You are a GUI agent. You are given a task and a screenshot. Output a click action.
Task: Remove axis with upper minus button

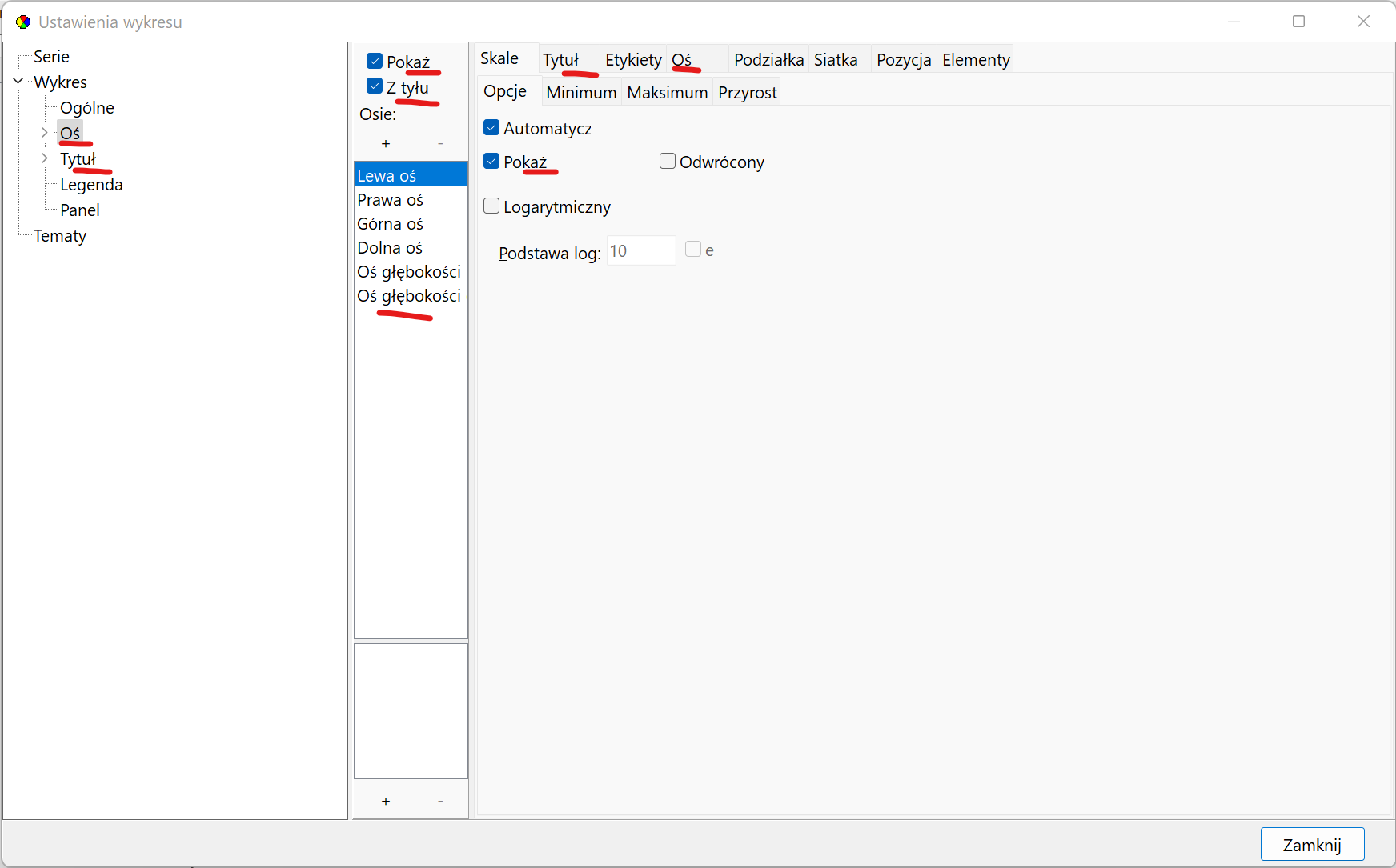[x=440, y=143]
